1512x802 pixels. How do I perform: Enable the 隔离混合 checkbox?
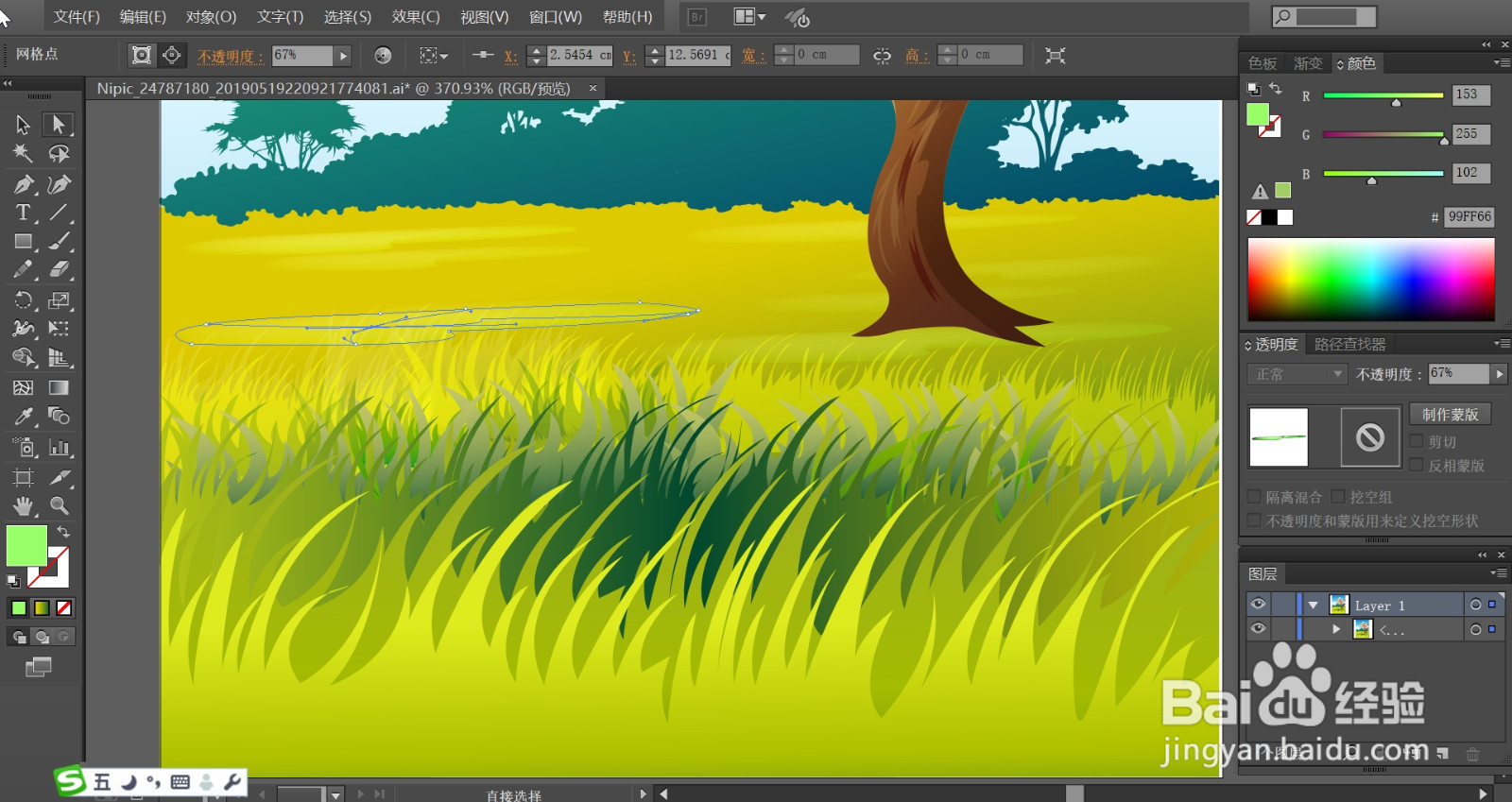click(x=1254, y=497)
